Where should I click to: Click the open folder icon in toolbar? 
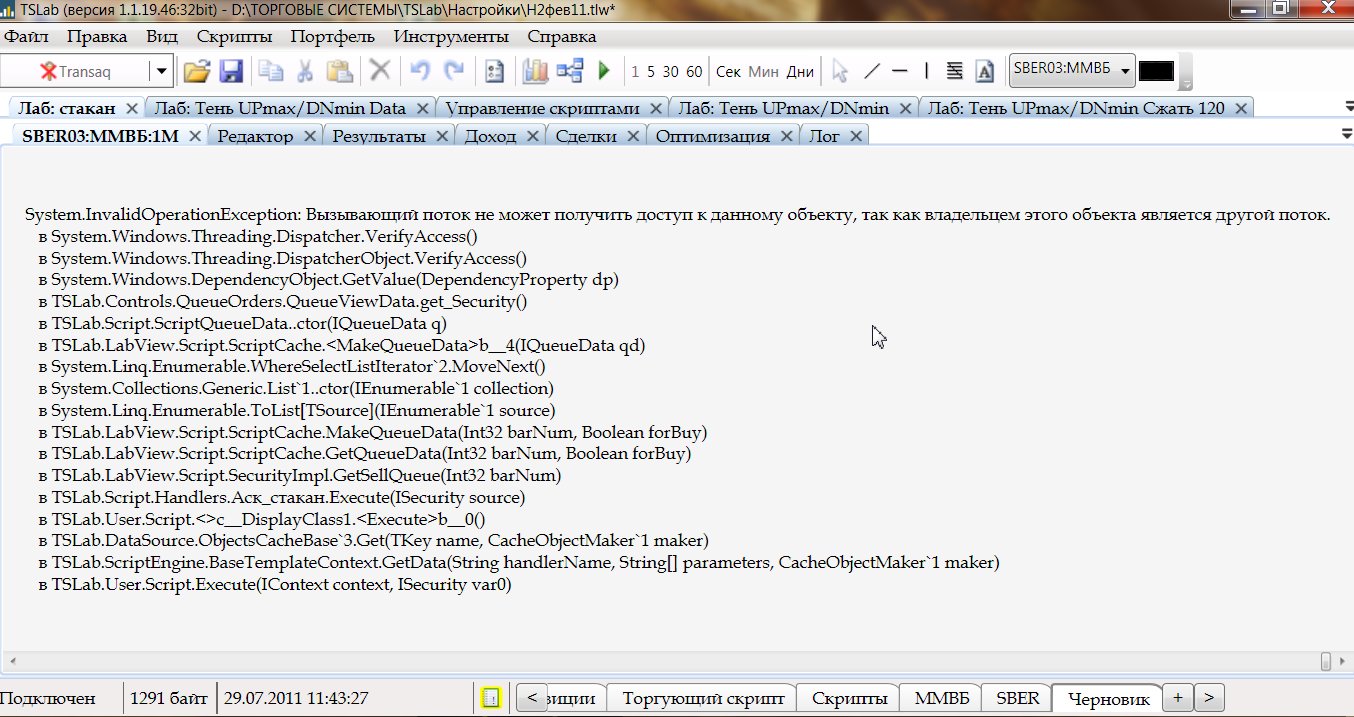click(x=197, y=71)
